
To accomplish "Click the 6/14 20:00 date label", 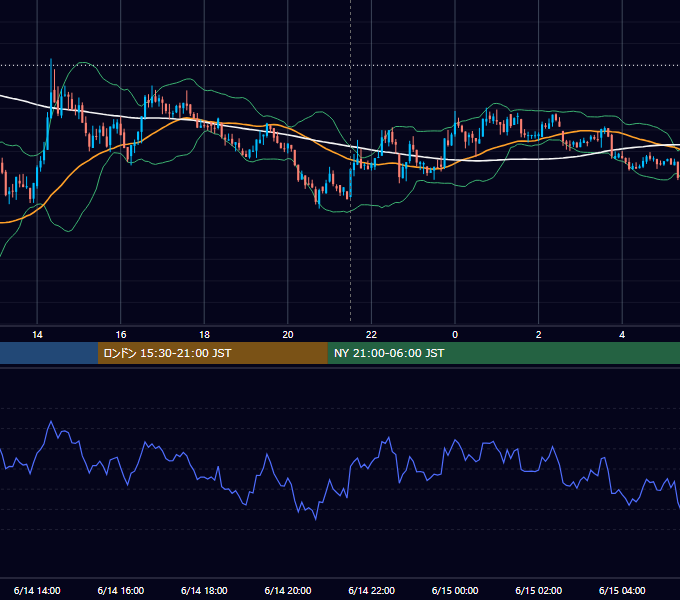I will pyautogui.click(x=288, y=590).
